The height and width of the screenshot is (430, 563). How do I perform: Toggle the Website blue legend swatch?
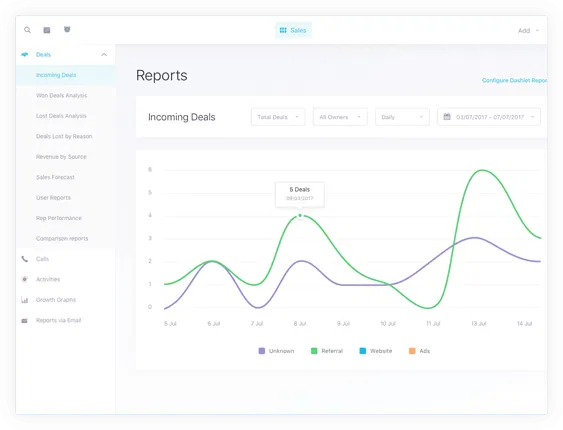(363, 351)
